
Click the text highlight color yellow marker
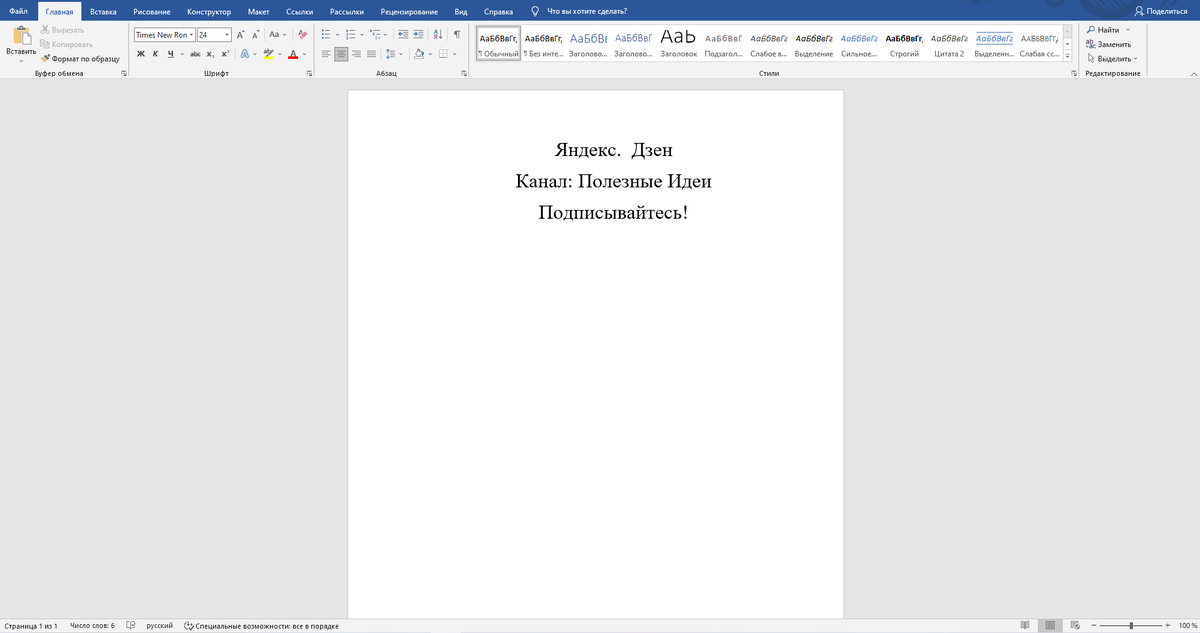268,53
